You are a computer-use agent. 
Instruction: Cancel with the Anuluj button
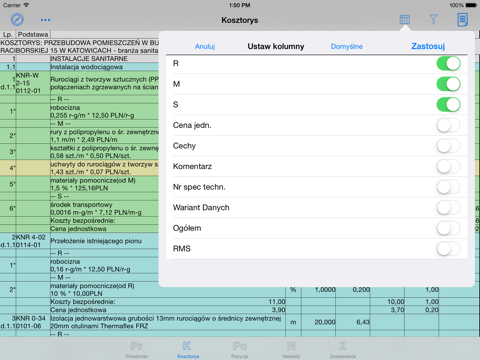click(x=205, y=46)
